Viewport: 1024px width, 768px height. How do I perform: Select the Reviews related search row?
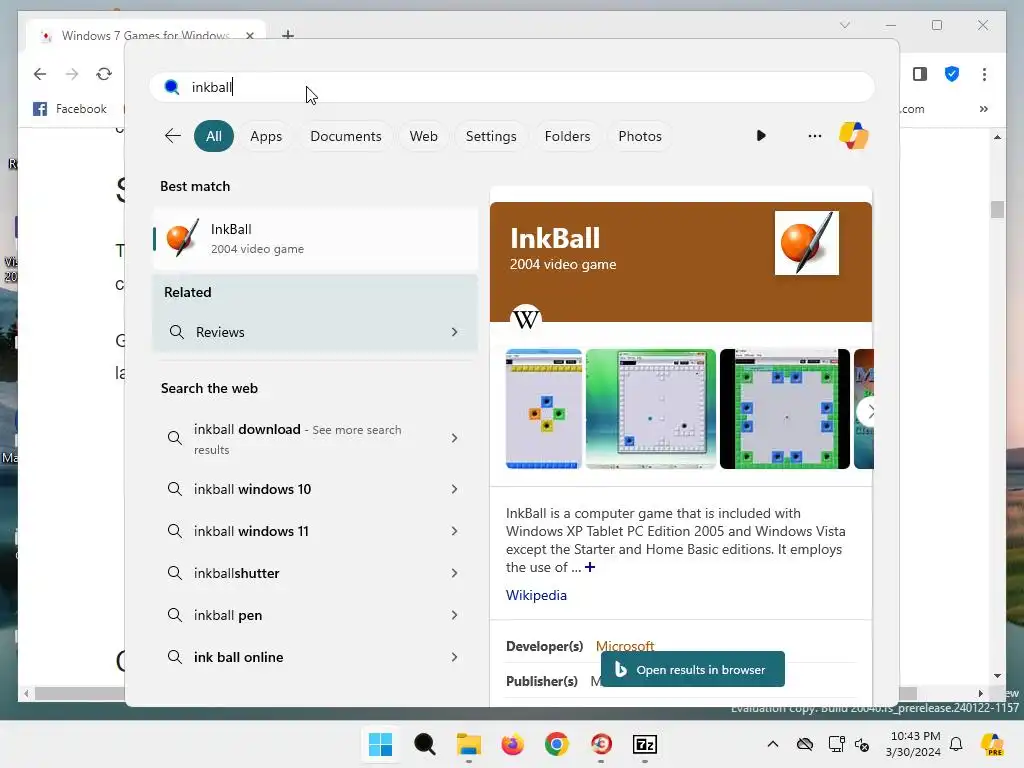315,332
